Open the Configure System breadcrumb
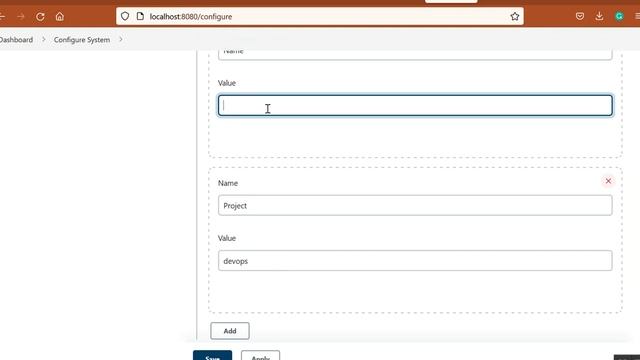This screenshot has width=640, height=360. click(x=82, y=40)
